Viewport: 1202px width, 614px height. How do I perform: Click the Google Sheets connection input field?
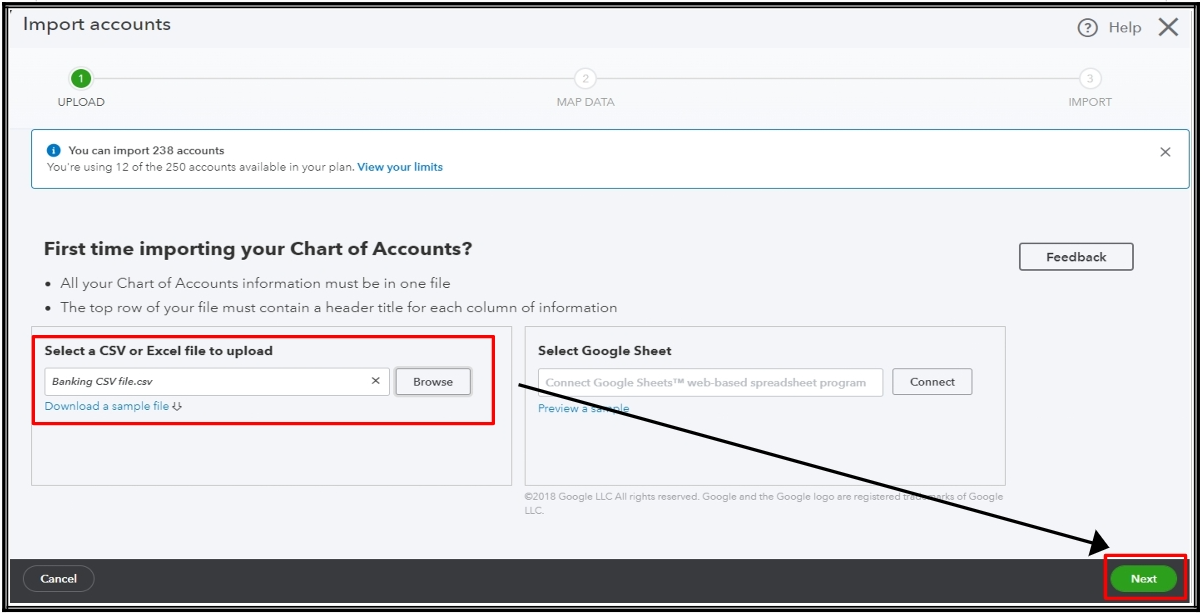[x=710, y=381]
